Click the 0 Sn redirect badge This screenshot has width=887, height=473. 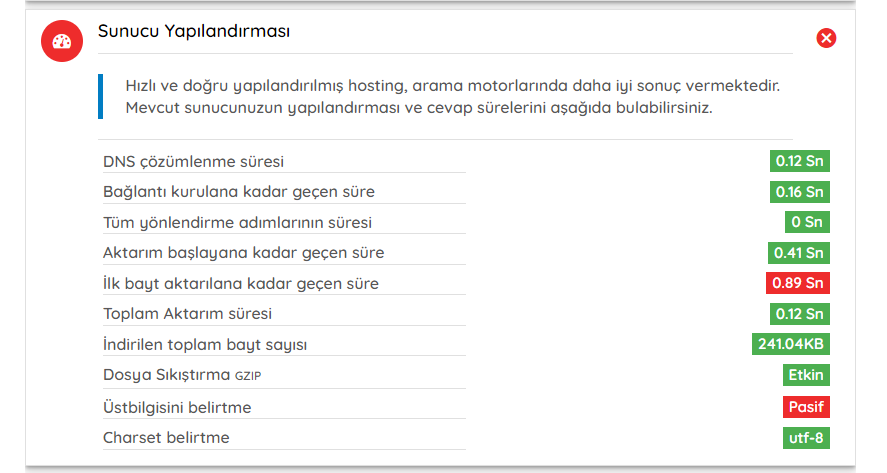[x=807, y=222]
